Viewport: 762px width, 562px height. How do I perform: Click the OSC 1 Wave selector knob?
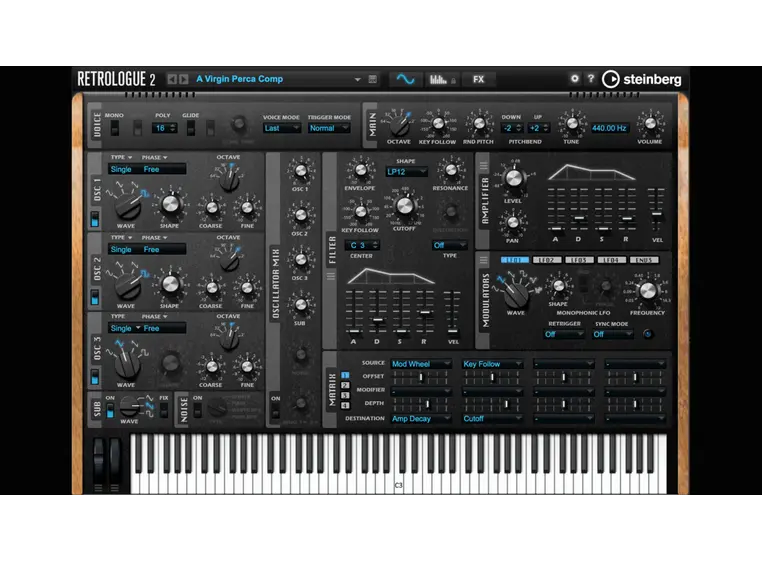(x=127, y=206)
